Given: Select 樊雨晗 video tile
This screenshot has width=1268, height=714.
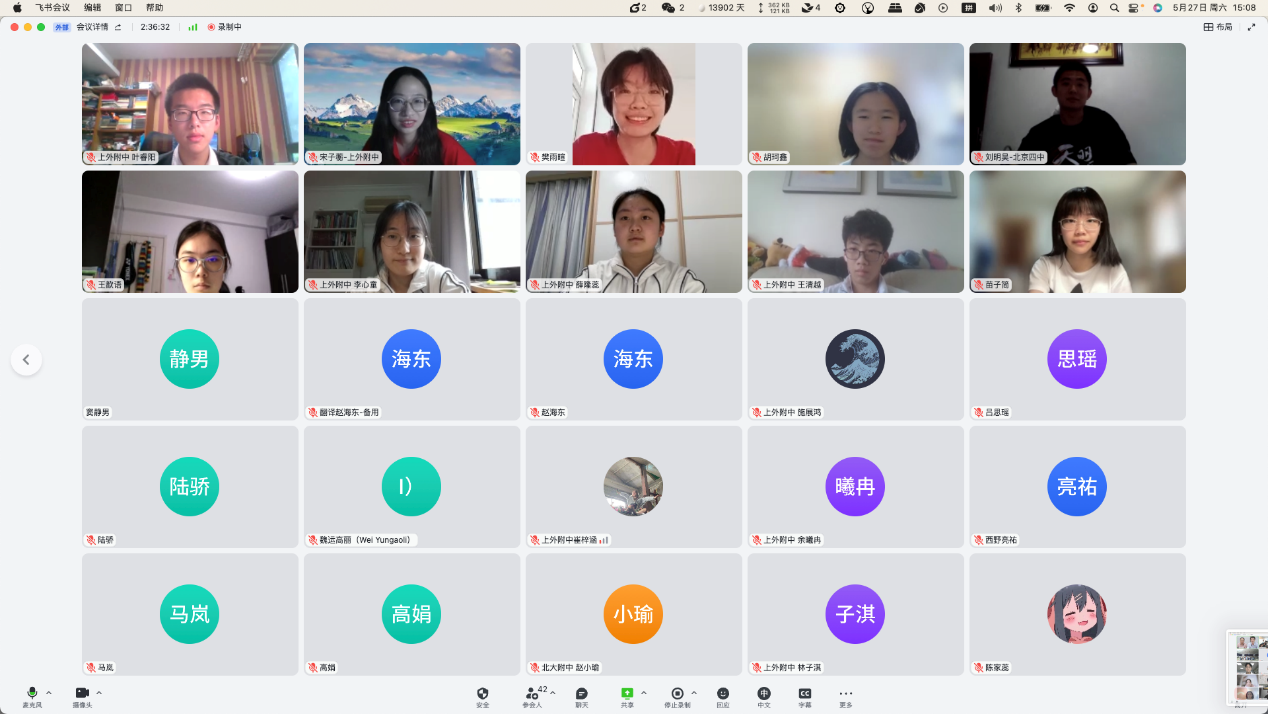Looking at the screenshot, I should tap(634, 104).
